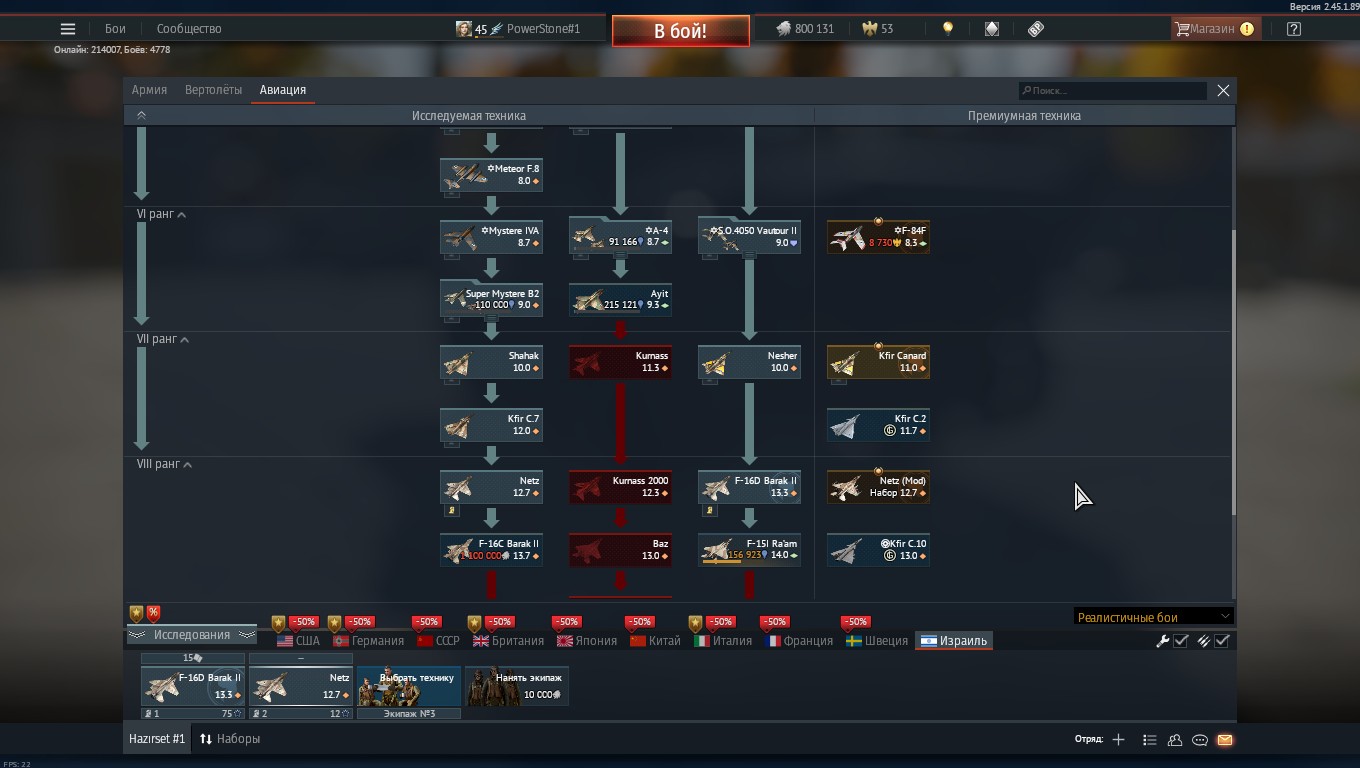Select the Meteor F.8 aircraft
The width and height of the screenshot is (1360, 768).
491,175
